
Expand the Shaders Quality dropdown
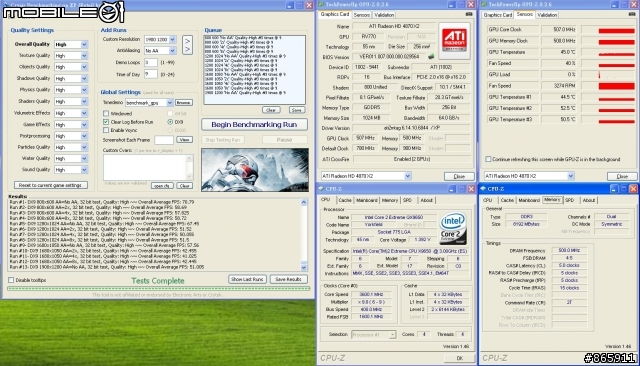(84, 101)
